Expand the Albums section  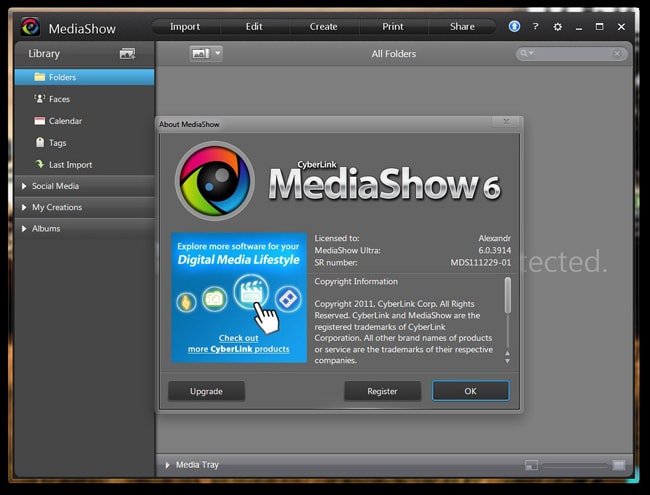pos(24,228)
